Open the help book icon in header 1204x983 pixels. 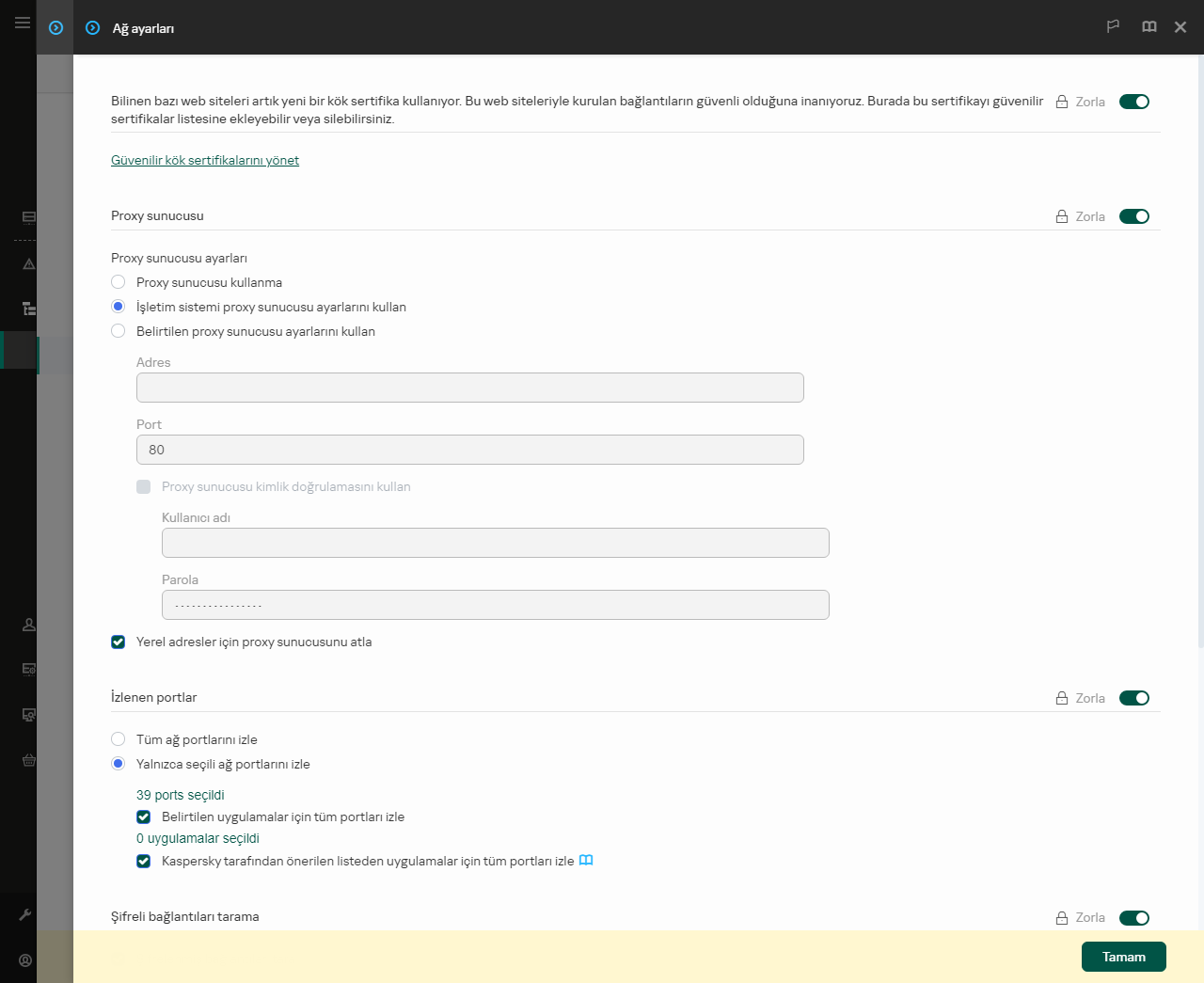coord(1149,27)
